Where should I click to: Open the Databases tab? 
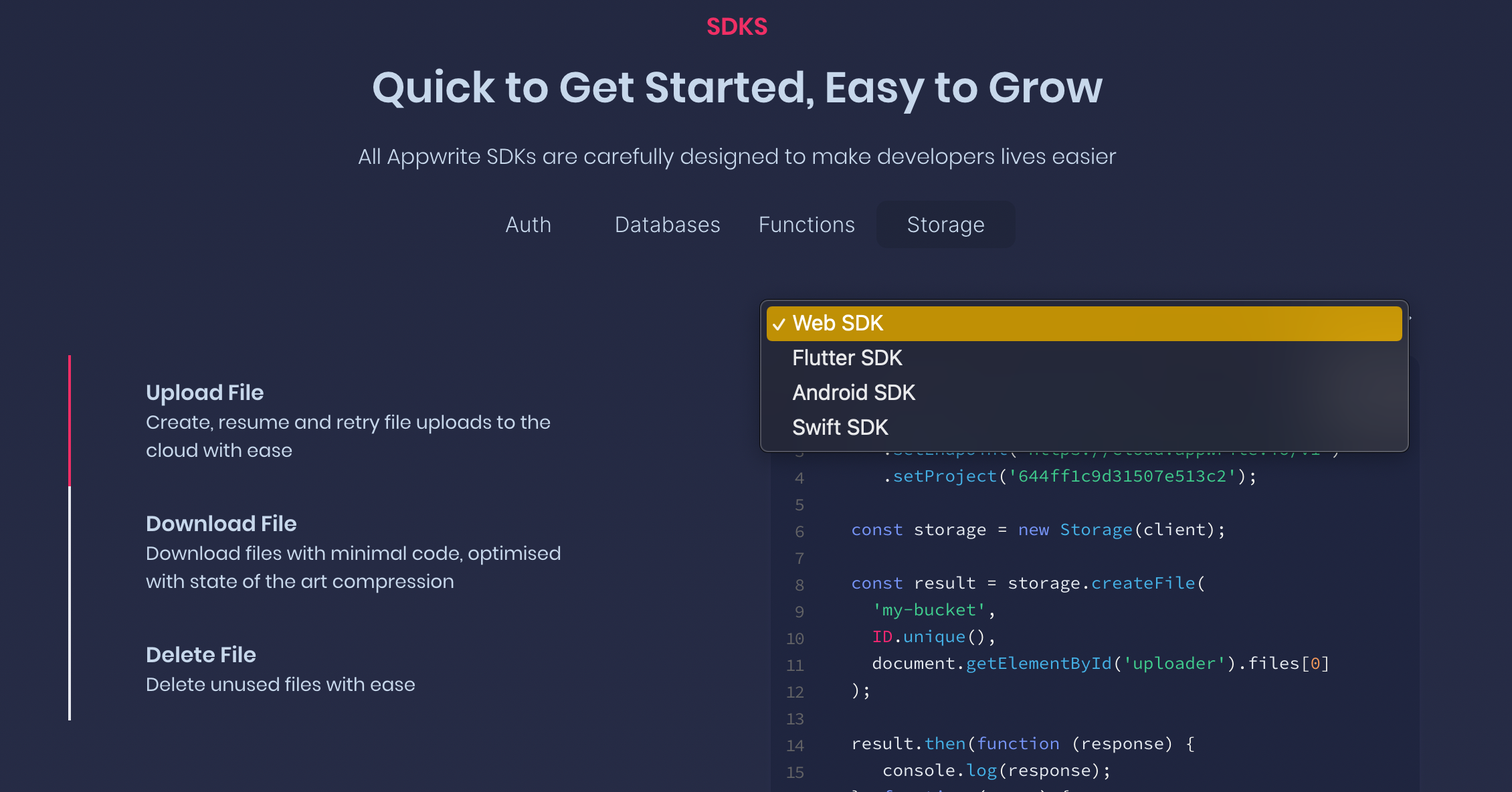click(x=667, y=225)
